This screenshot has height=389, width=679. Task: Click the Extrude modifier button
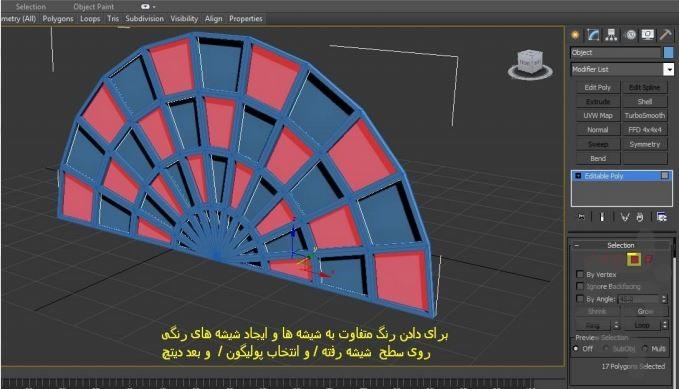pyautogui.click(x=598, y=101)
